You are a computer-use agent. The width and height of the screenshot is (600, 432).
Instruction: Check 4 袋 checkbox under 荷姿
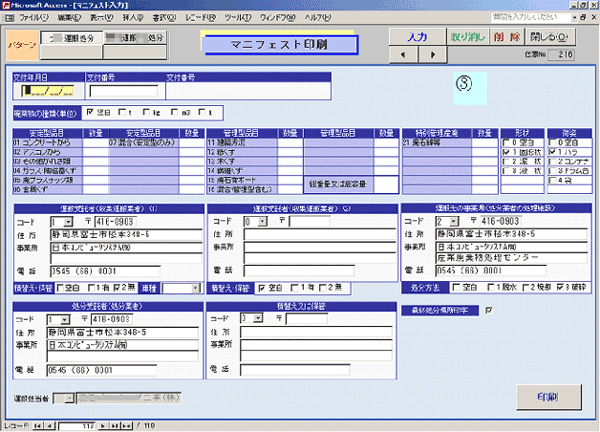[552, 180]
